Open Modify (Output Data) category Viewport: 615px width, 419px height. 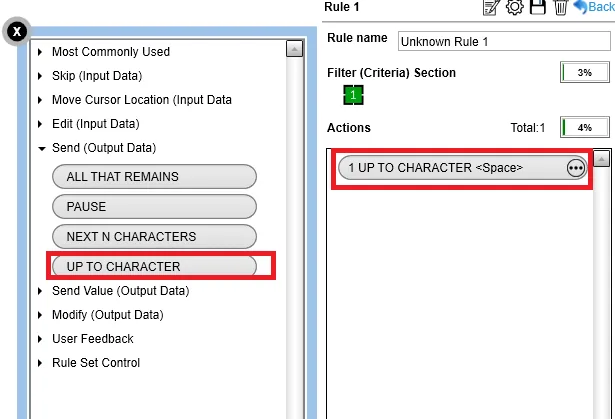[100, 315]
